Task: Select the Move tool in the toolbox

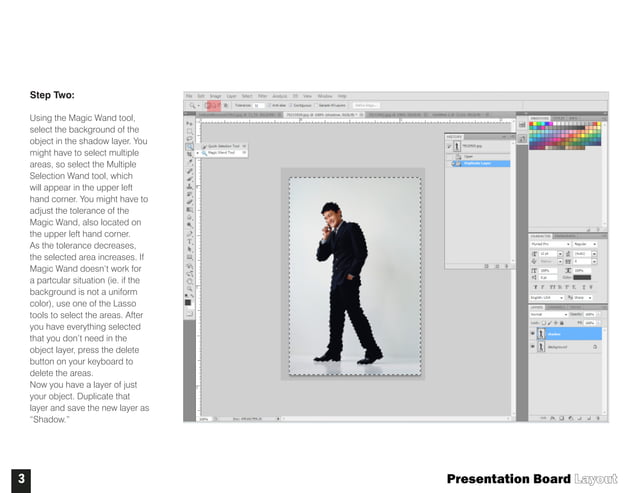Action: point(189,123)
